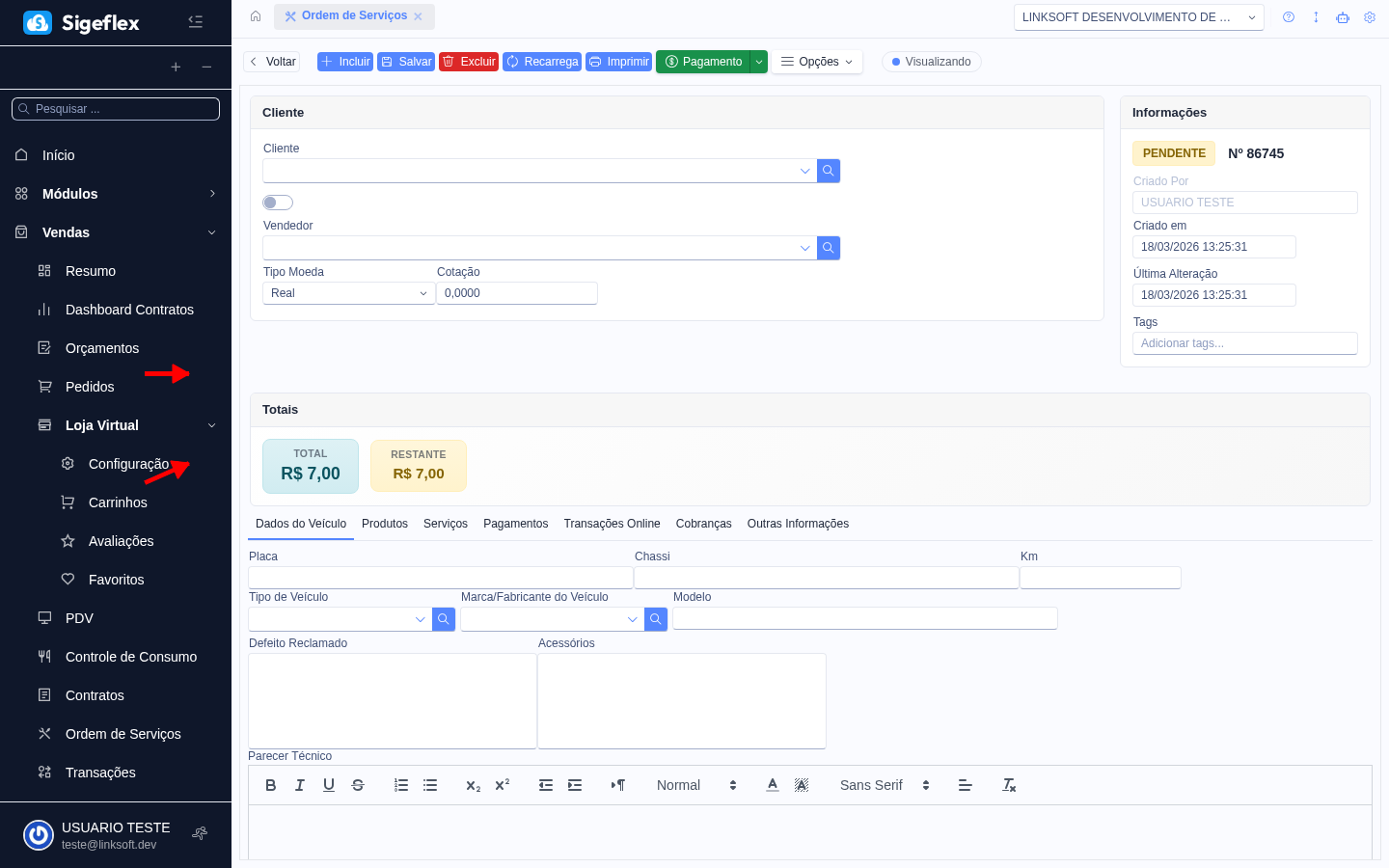1389x868 pixels.
Task: Open the Transações Online tab
Action: pos(612,524)
